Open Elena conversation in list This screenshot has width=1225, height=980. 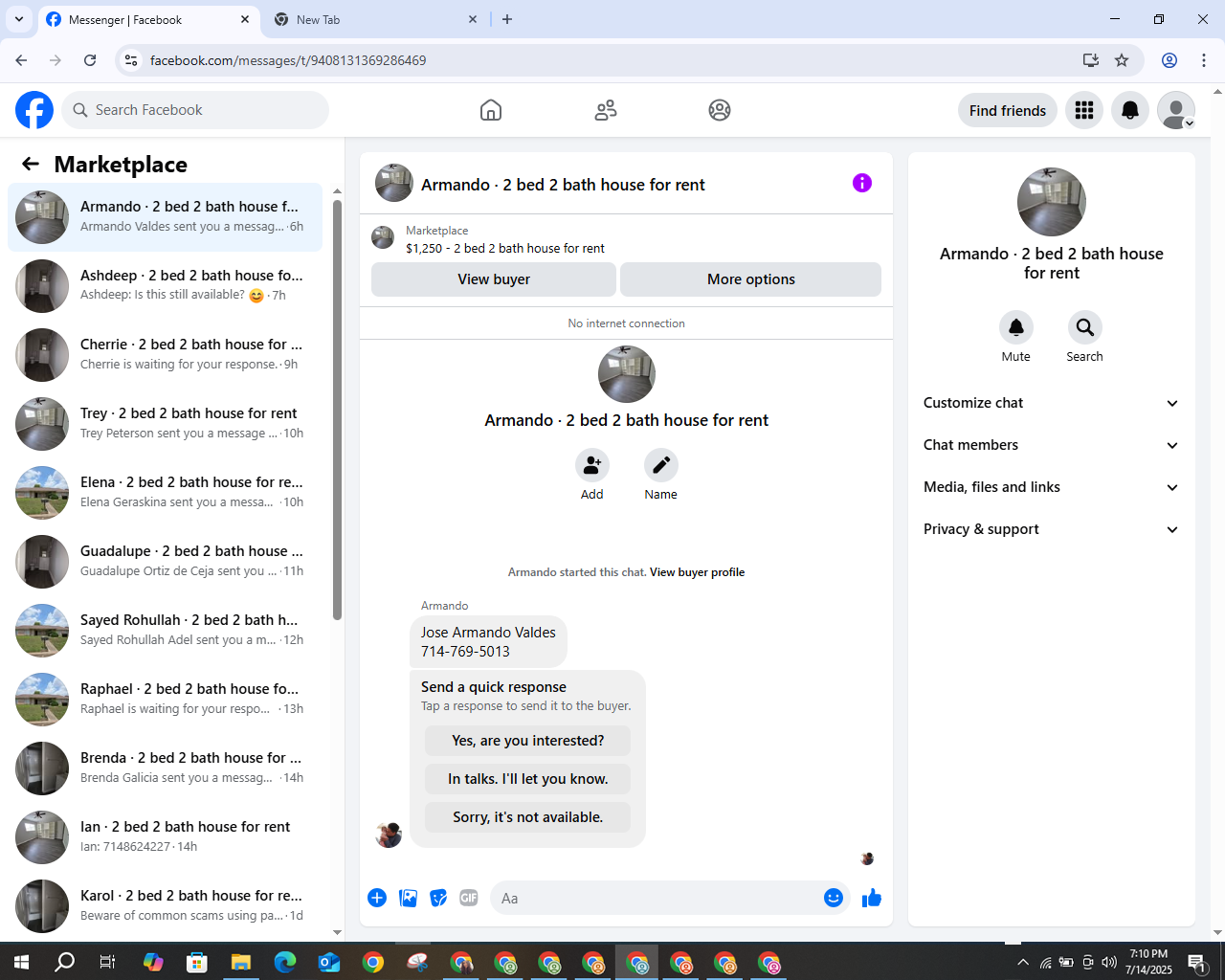(165, 493)
